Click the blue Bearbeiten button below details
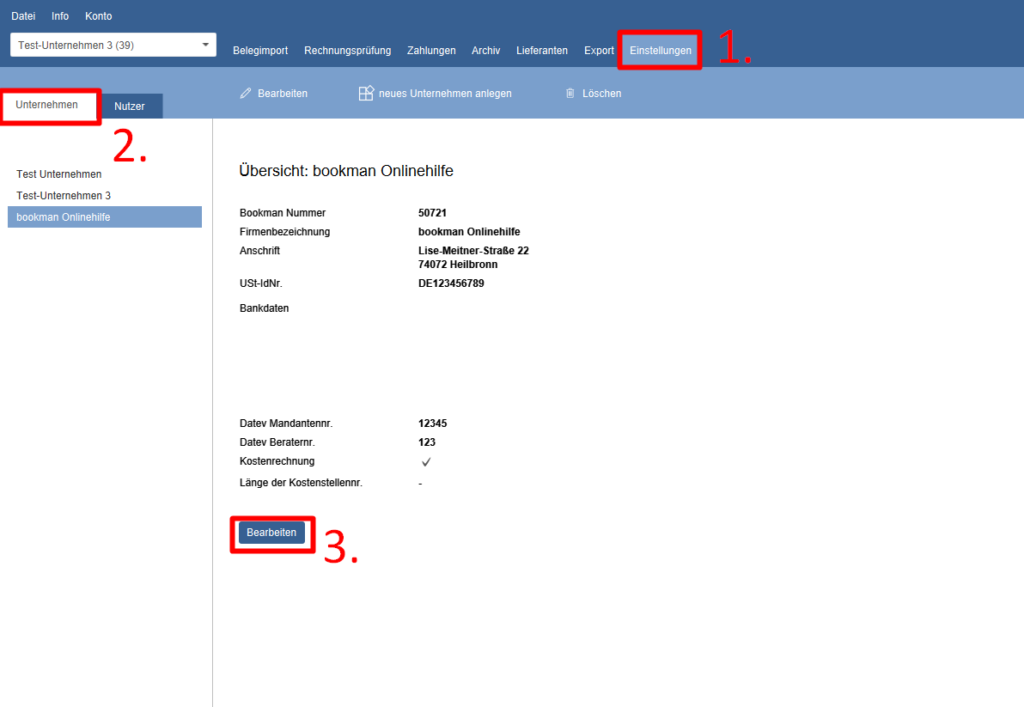The image size is (1024, 707). point(272,533)
